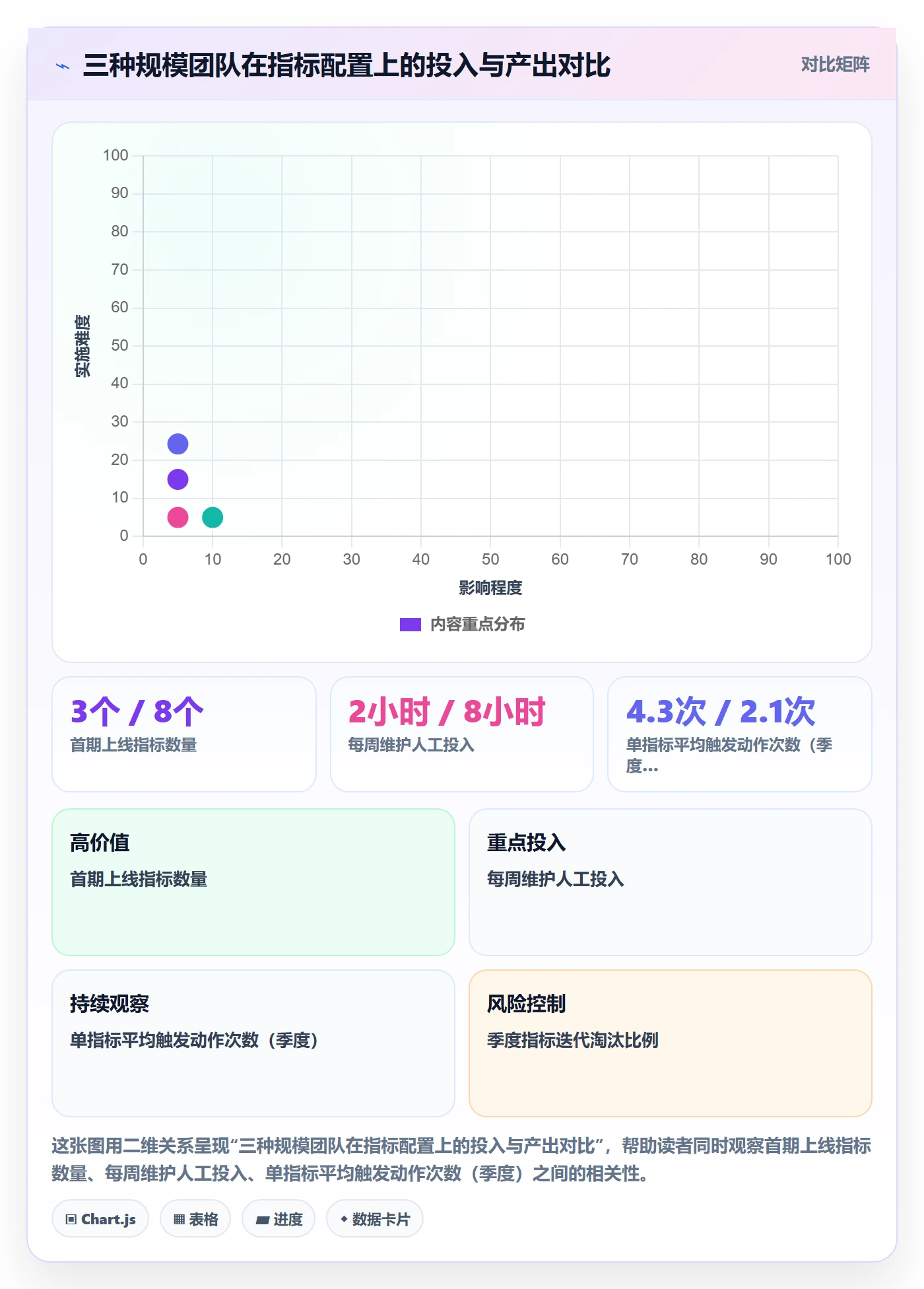This screenshot has width=924, height=1289.
Task: Click the 单指标平均触发动作次数（季度） text in 持续观察
Action: (x=195, y=1040)
